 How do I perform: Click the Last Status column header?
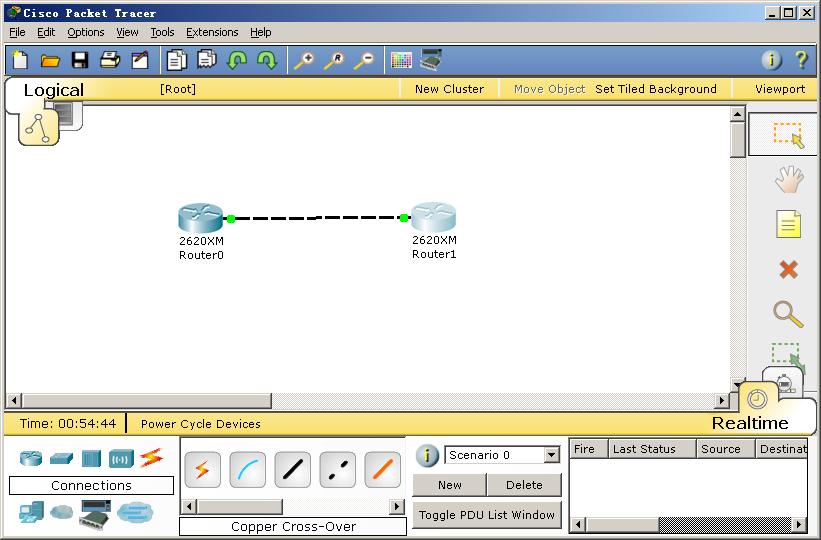tap(652, 449)
